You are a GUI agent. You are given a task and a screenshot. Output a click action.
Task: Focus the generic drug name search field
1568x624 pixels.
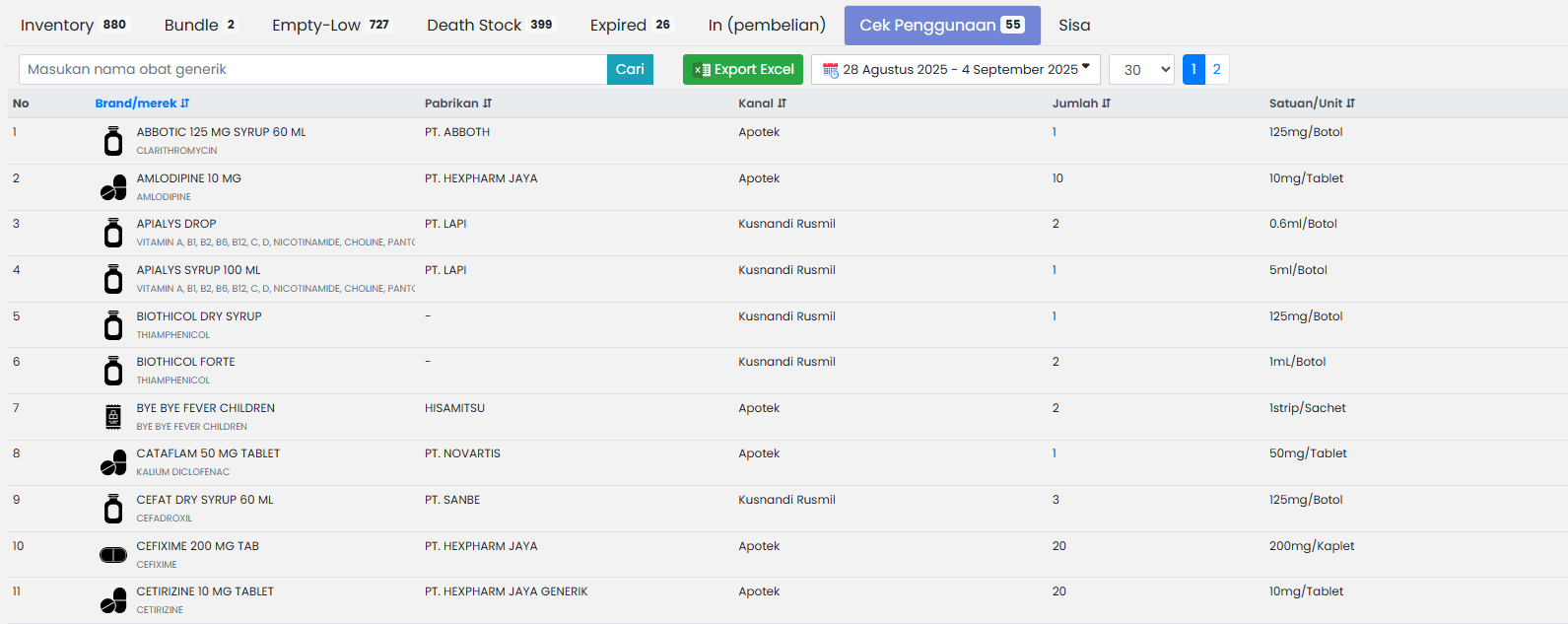(x=312, y=70)
